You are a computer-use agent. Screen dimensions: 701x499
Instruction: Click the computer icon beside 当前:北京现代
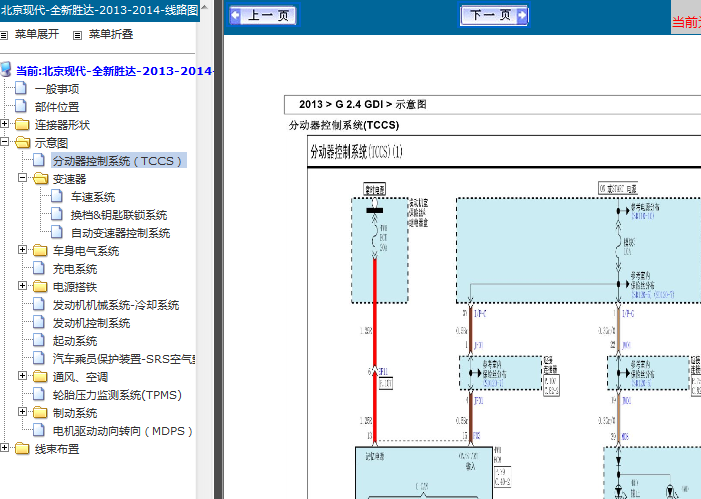click(x=6, y=70)
